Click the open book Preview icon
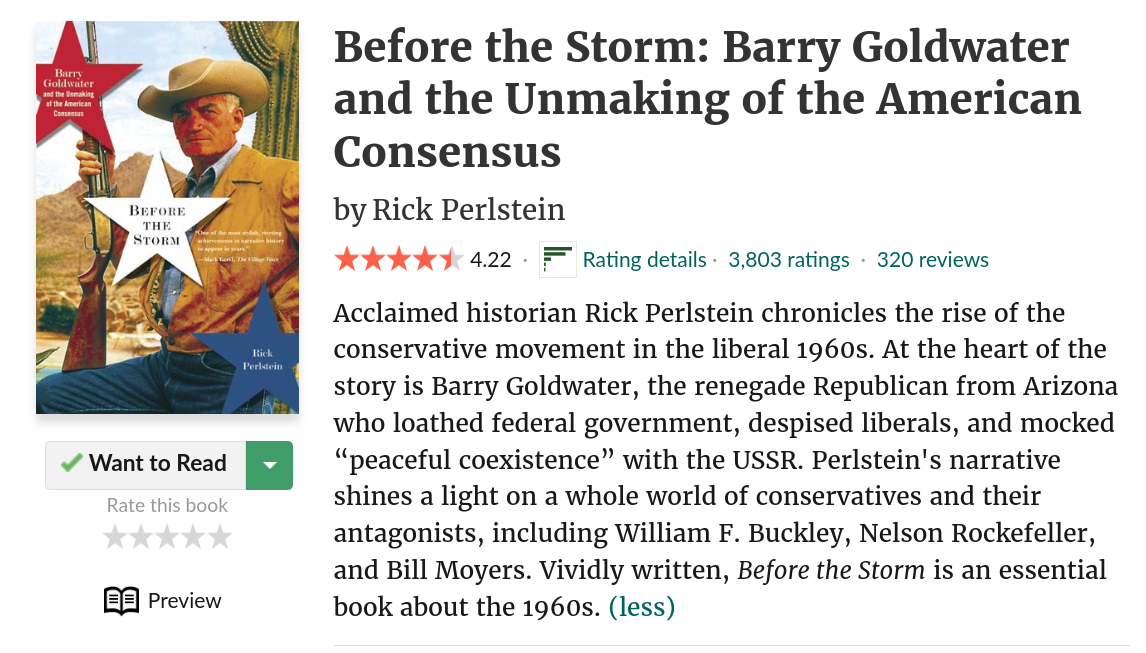 121,601
